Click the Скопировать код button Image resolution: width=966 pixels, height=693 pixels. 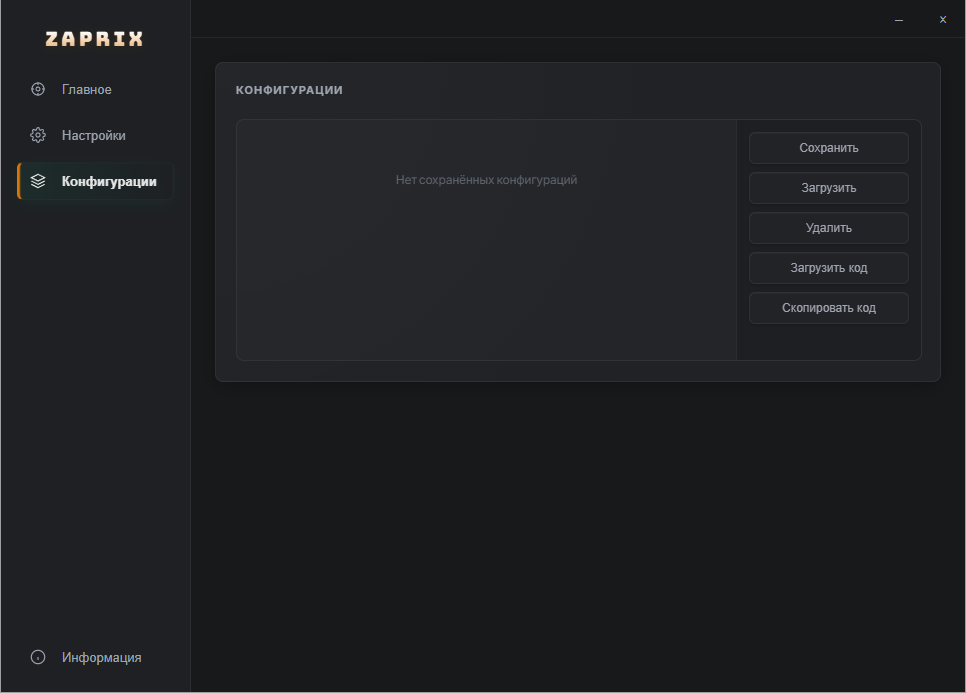(x=829, y=308)
